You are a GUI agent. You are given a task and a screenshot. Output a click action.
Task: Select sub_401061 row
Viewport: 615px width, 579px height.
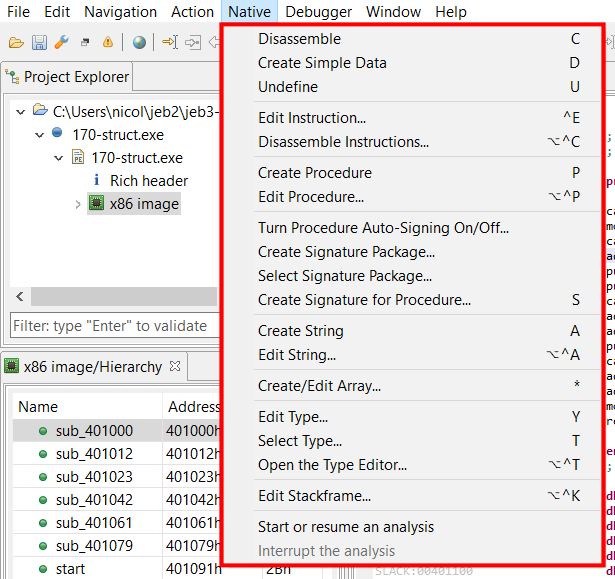[117, 523]
